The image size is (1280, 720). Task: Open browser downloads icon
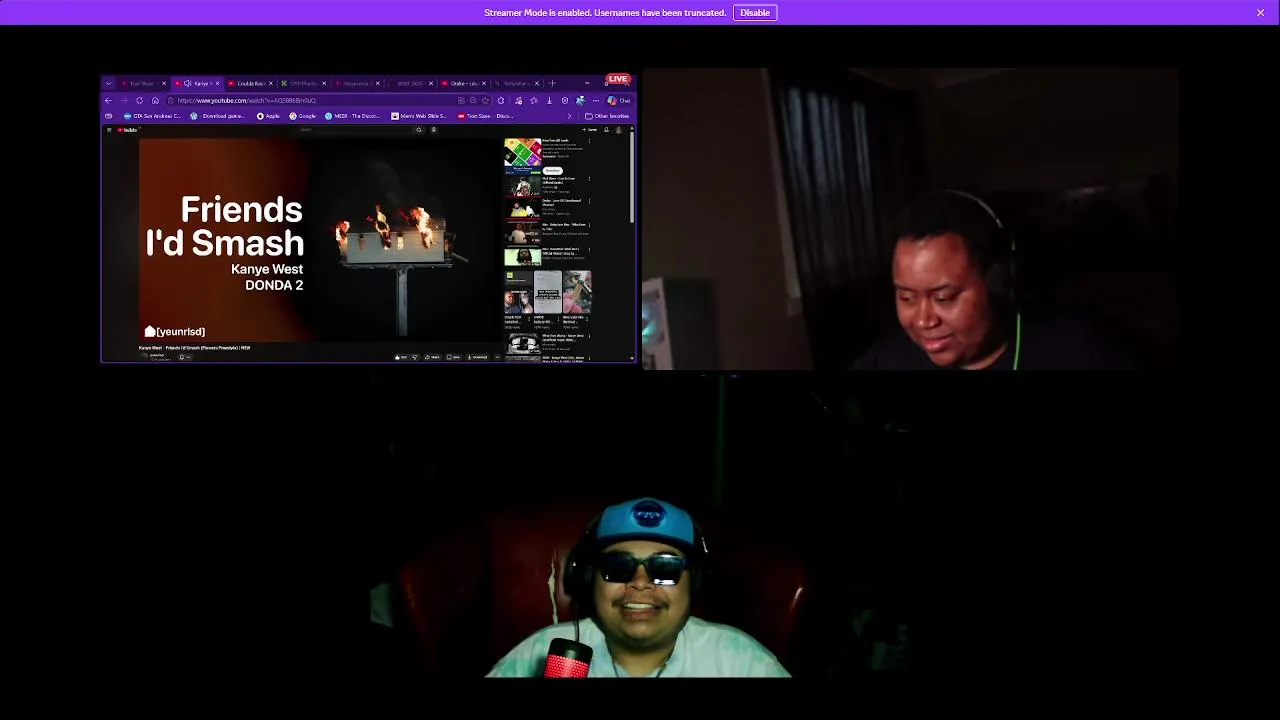pyautogui.click(x=549, y=100)
